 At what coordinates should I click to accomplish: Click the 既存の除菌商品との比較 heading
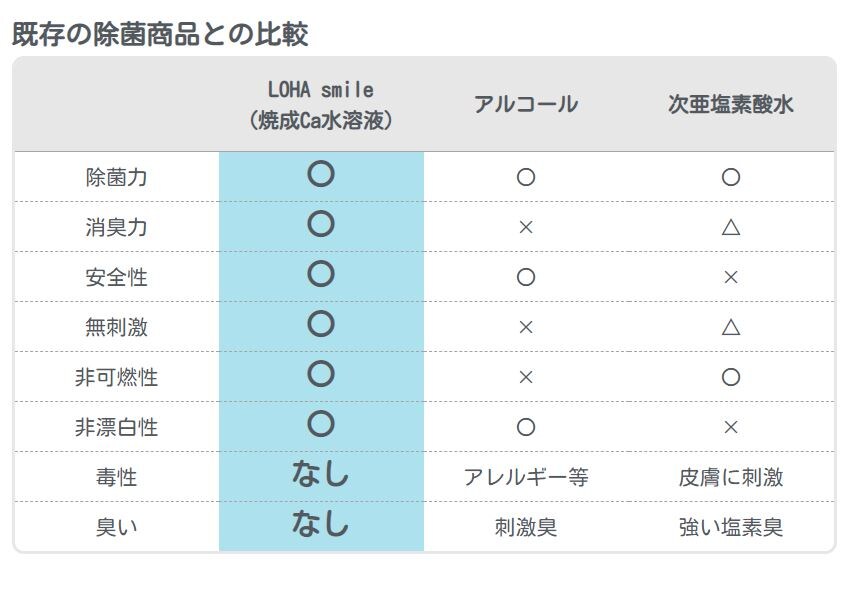(160, 34)
